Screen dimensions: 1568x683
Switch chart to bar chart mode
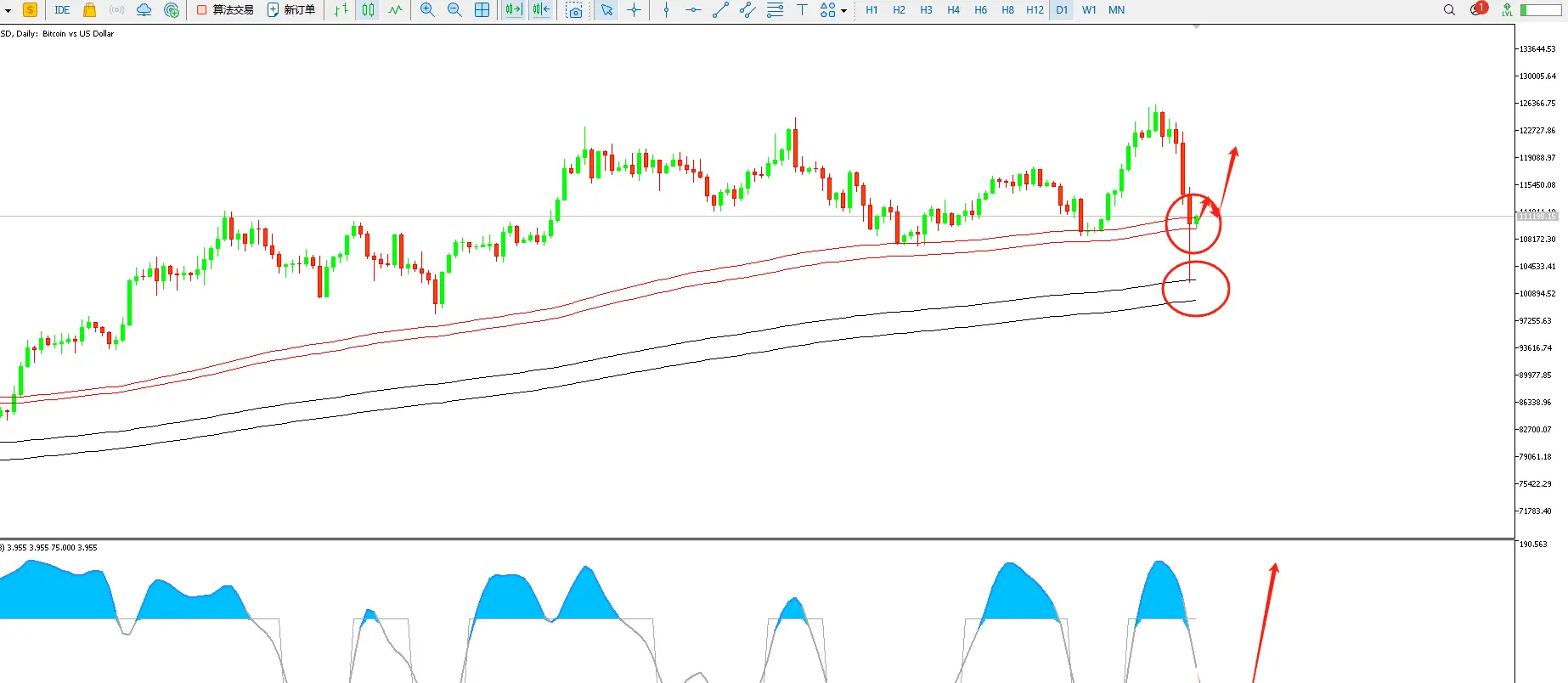tap(341, 10)
